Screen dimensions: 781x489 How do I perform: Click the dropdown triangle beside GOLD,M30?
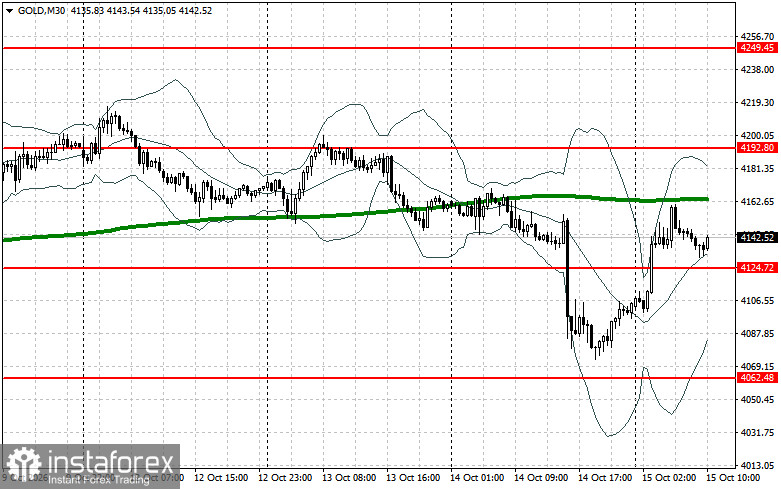pyautogui.click(x=9, y=10)
